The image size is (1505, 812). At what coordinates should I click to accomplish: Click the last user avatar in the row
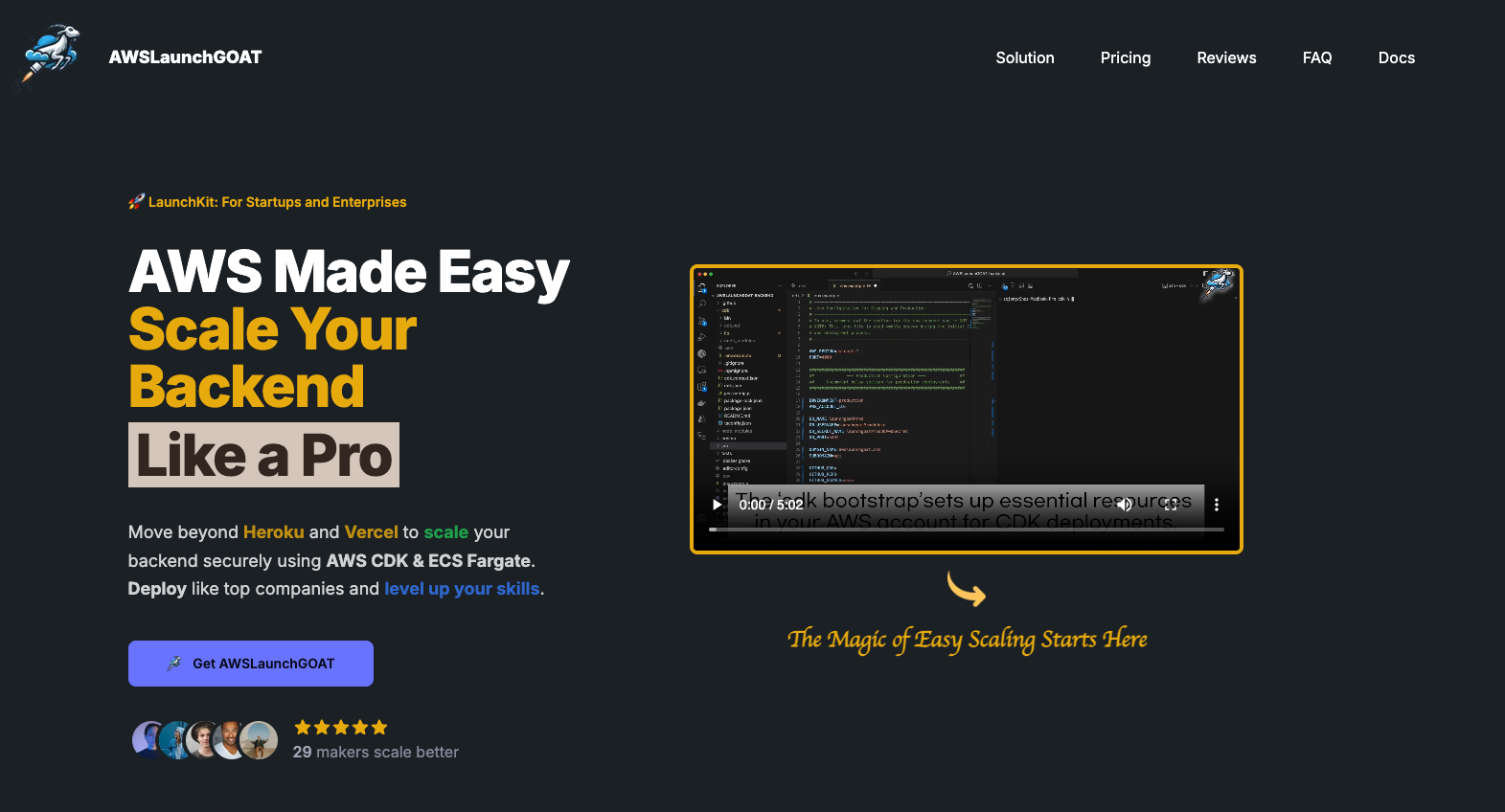[259, 740]
